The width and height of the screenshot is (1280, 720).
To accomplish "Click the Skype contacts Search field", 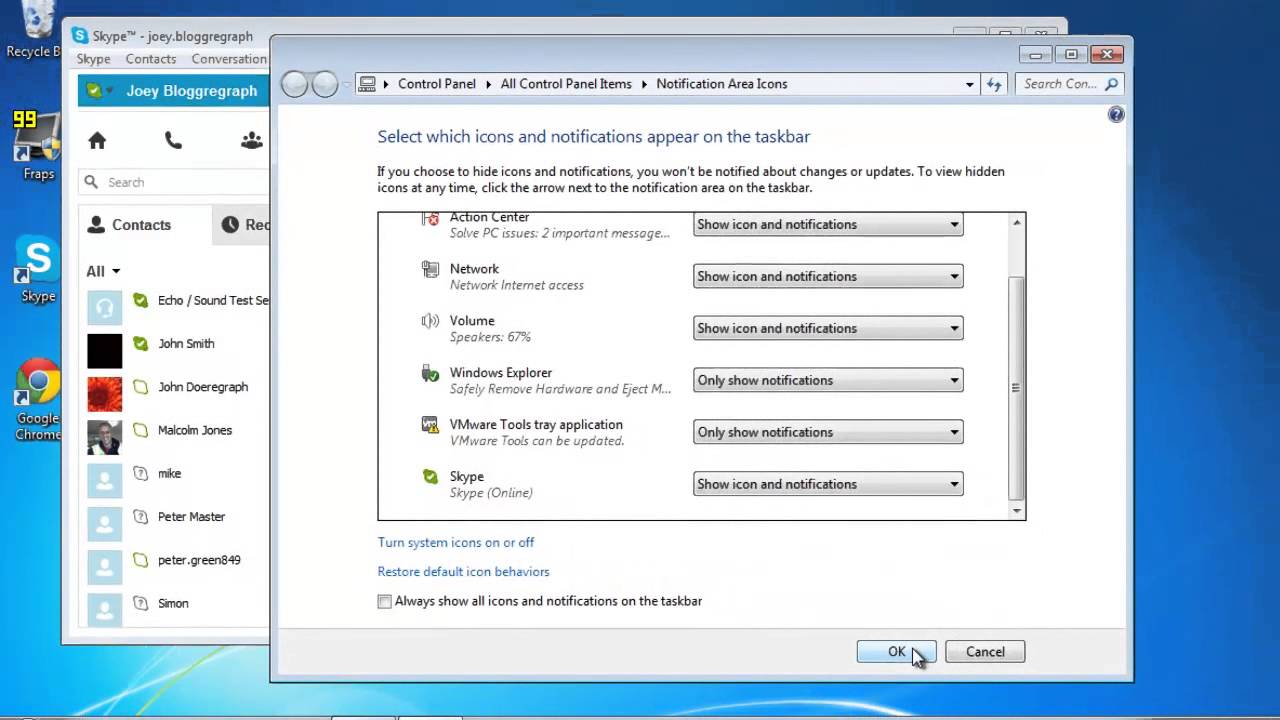I will point(175,182).
